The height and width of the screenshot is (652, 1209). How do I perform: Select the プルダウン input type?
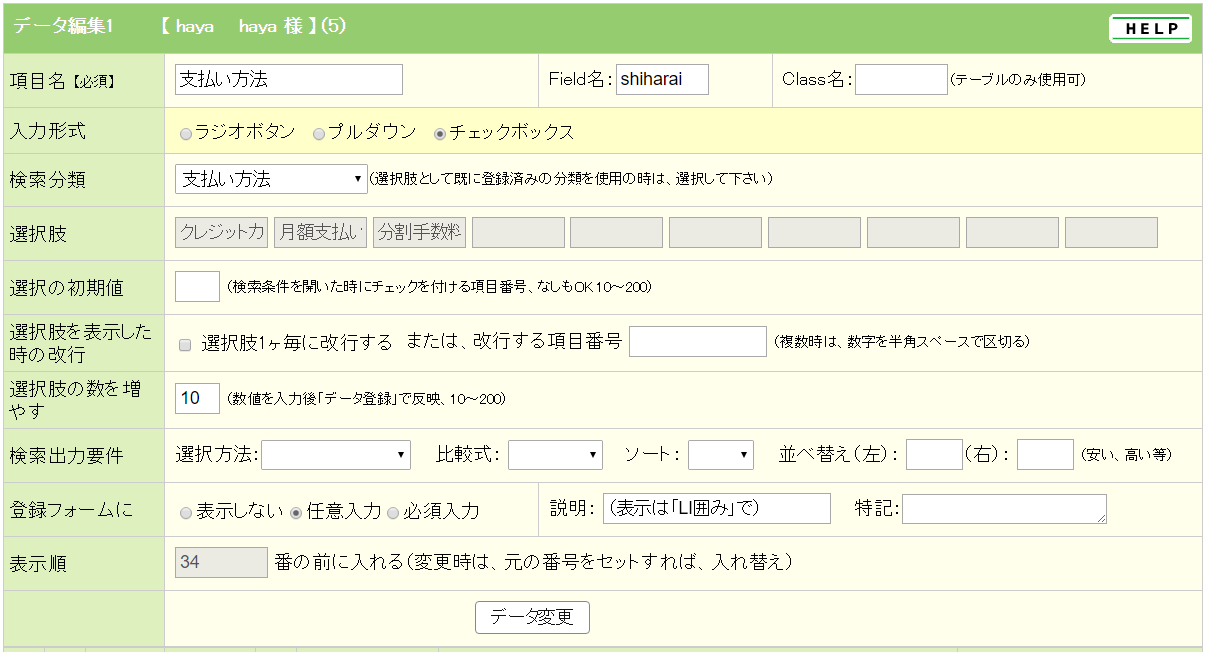(x=319, y=133)
